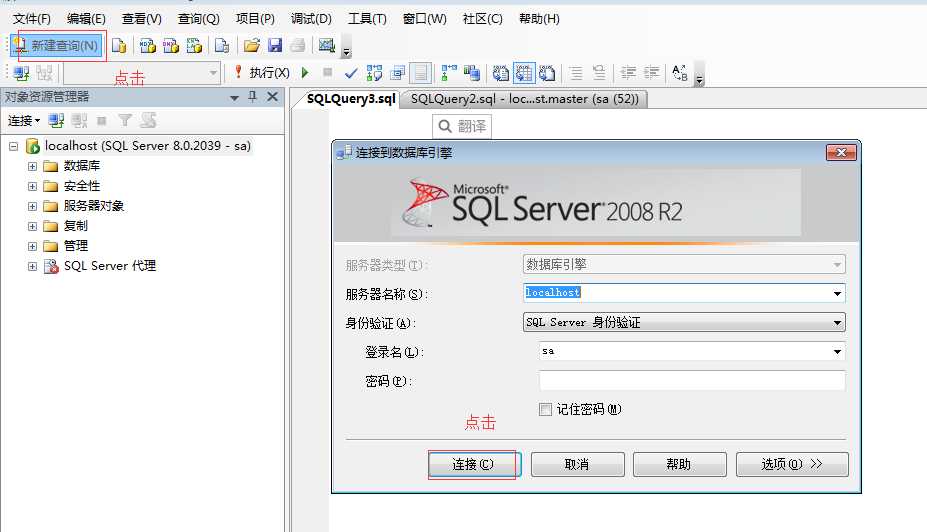Click the New Query (新建查询) toolbar button
Viewport: 927px width, 532px height.
click(57, 46)
